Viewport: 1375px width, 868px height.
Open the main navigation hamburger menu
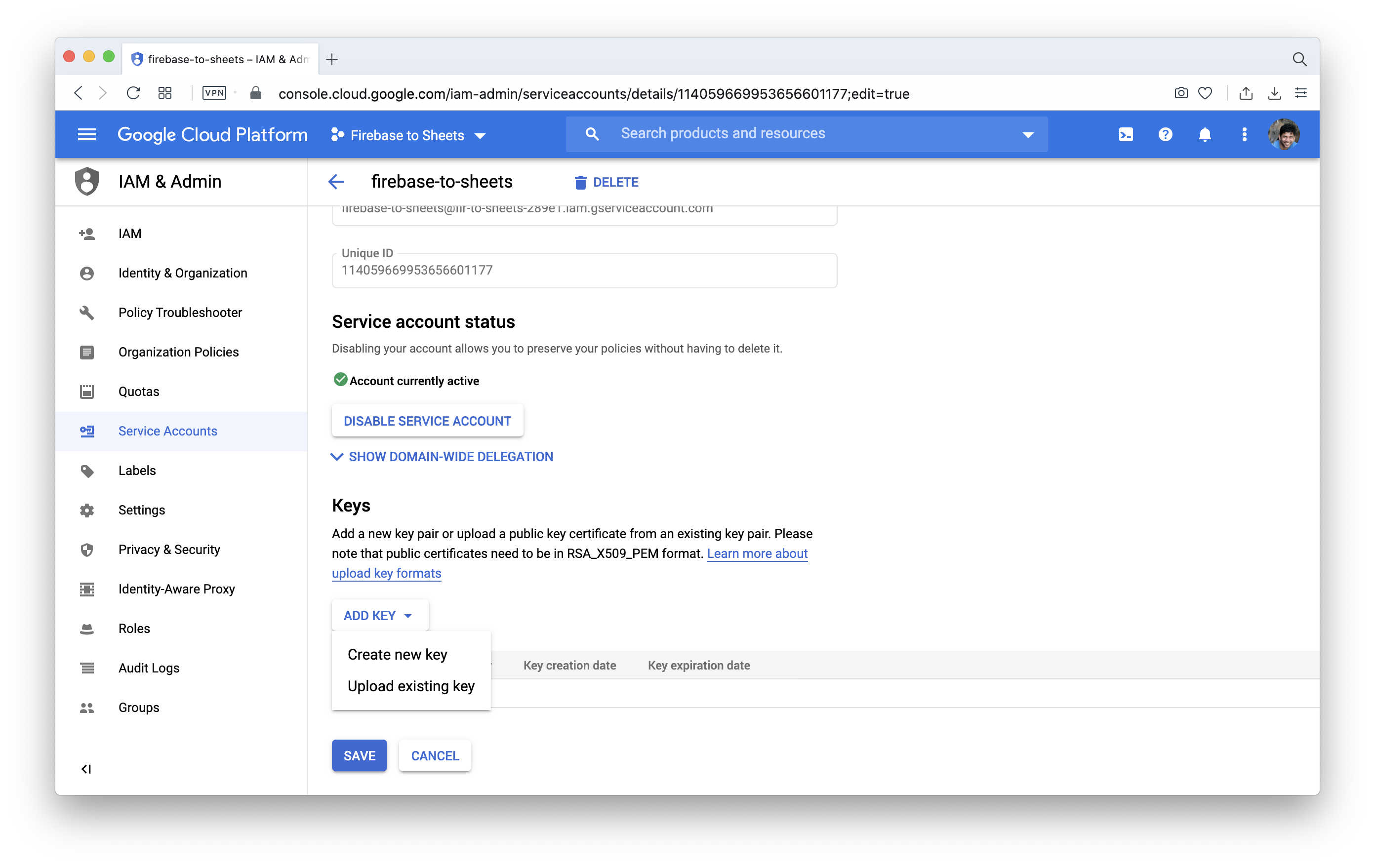(x=87, y=135)
